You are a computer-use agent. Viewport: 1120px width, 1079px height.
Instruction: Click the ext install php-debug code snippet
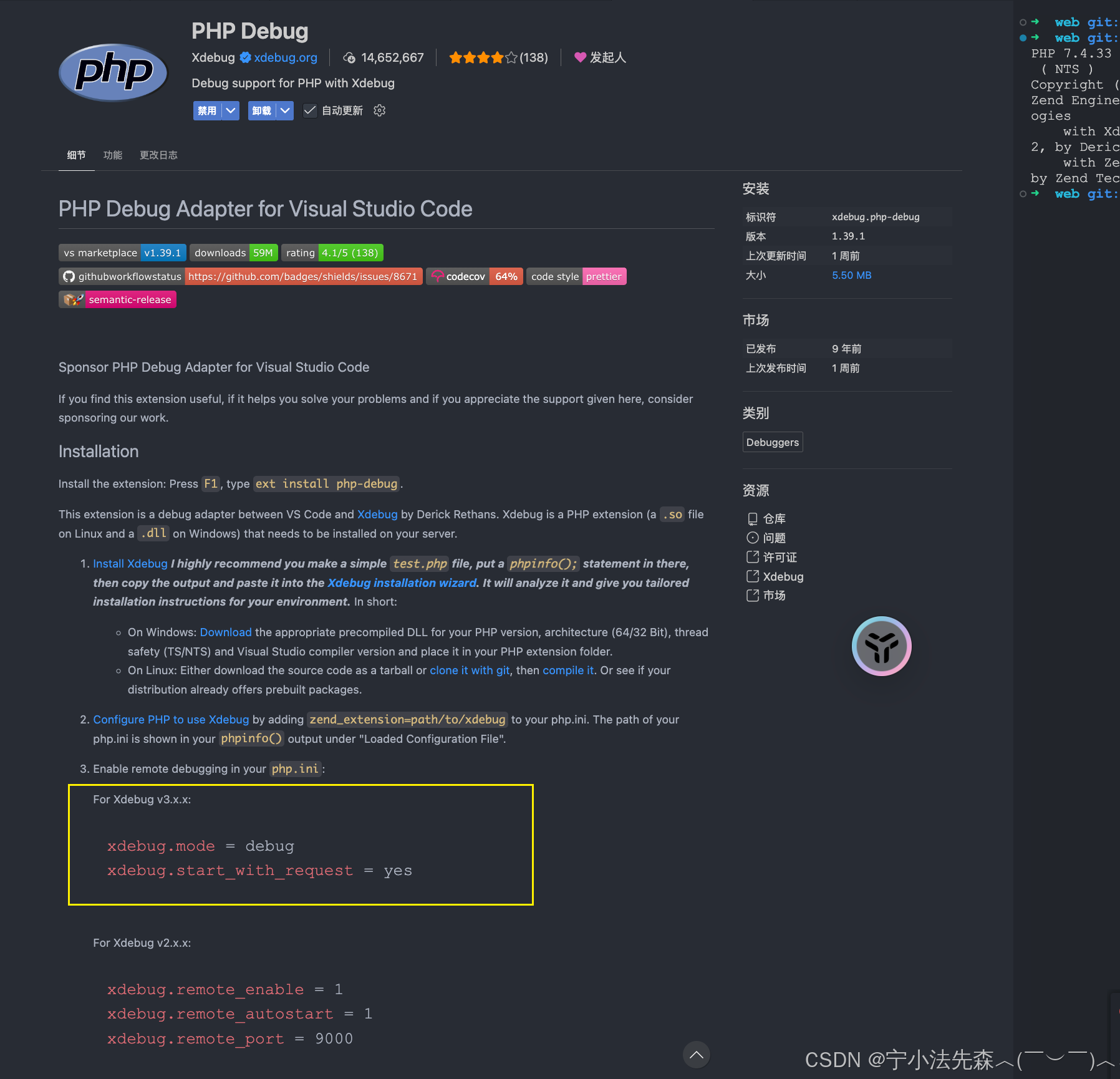click(326, 483)
